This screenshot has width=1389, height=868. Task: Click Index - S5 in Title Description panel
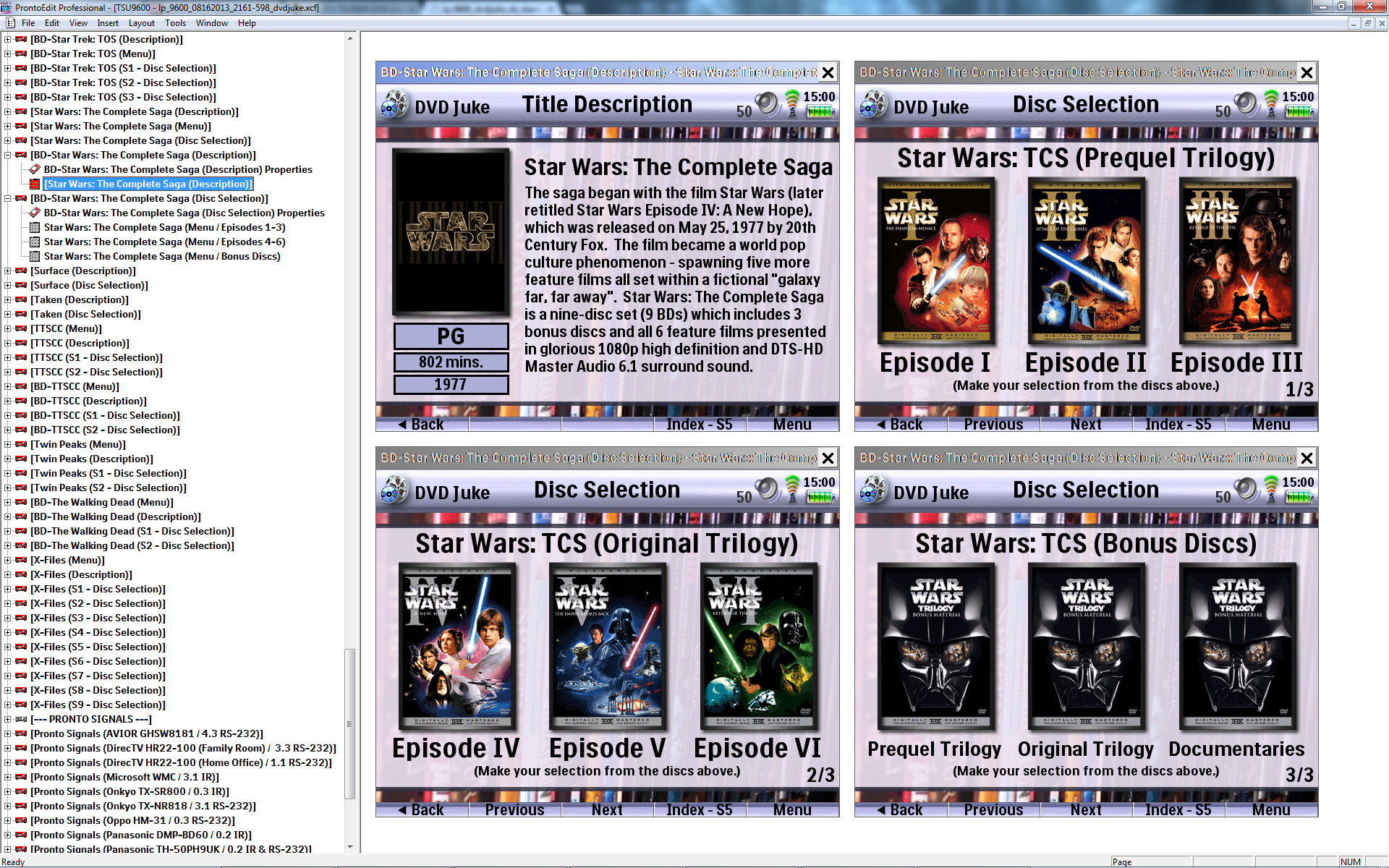tap(700, 425)
